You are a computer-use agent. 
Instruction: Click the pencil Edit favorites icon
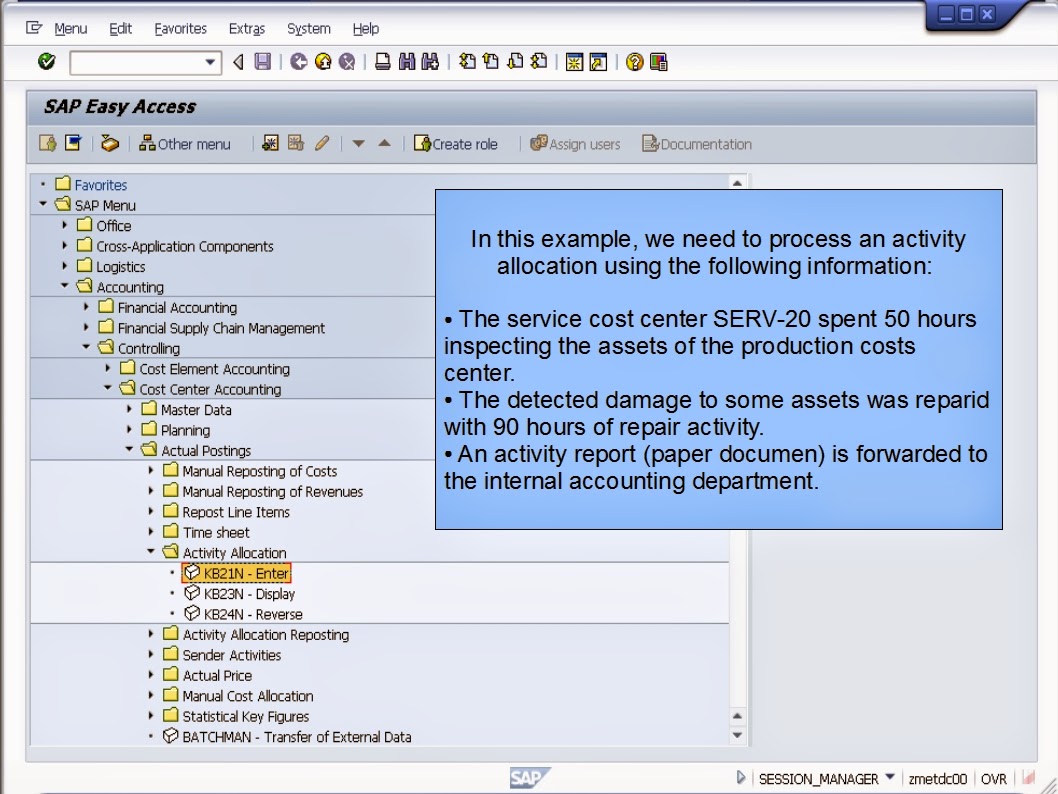click(x=321, y=144)
